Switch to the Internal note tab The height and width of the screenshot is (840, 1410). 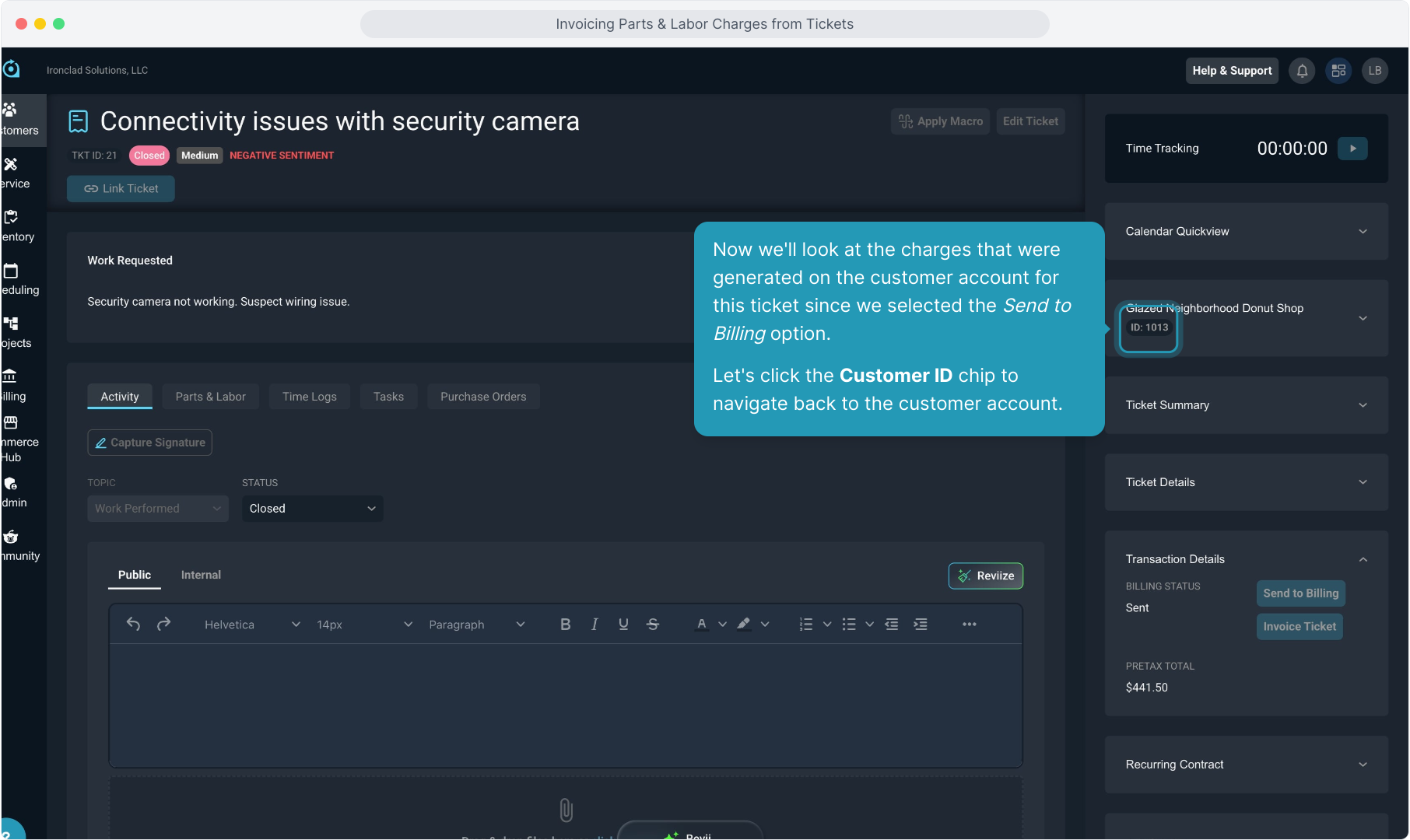tap(201, 575)
